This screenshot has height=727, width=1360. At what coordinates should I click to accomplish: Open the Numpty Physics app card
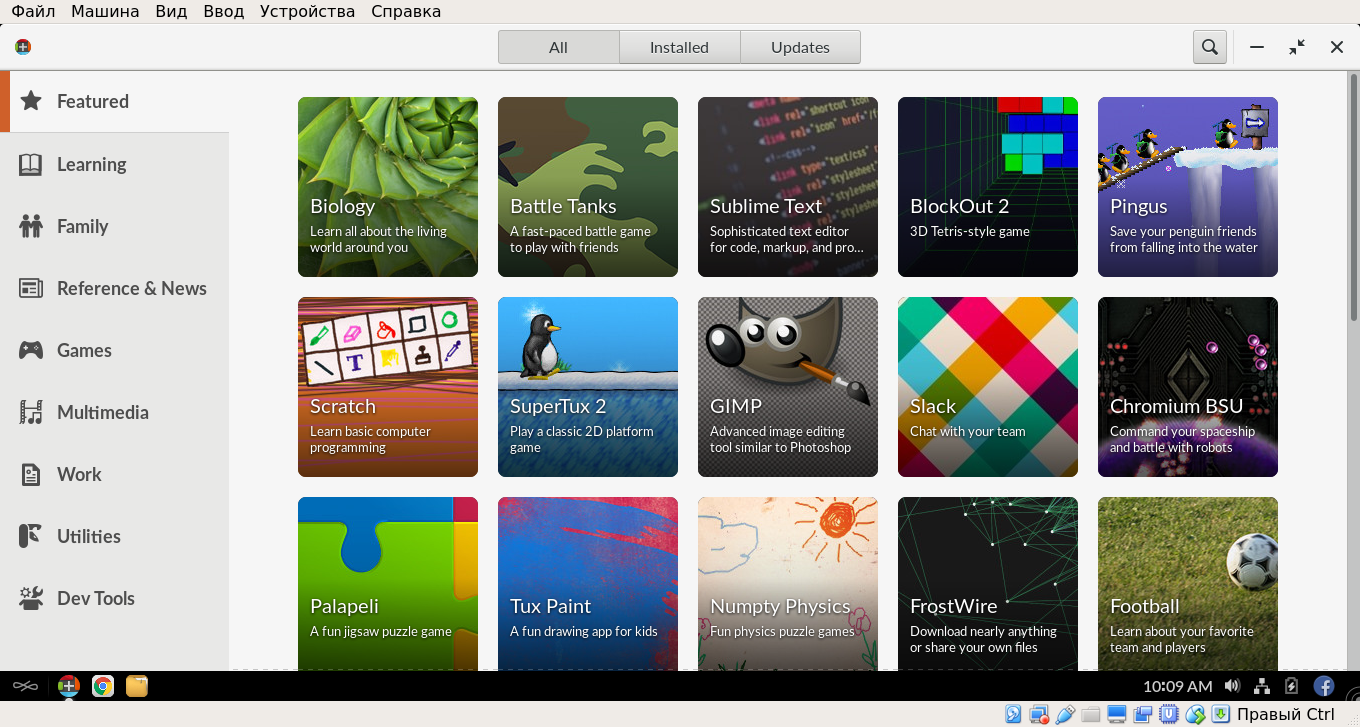[788, 583]
